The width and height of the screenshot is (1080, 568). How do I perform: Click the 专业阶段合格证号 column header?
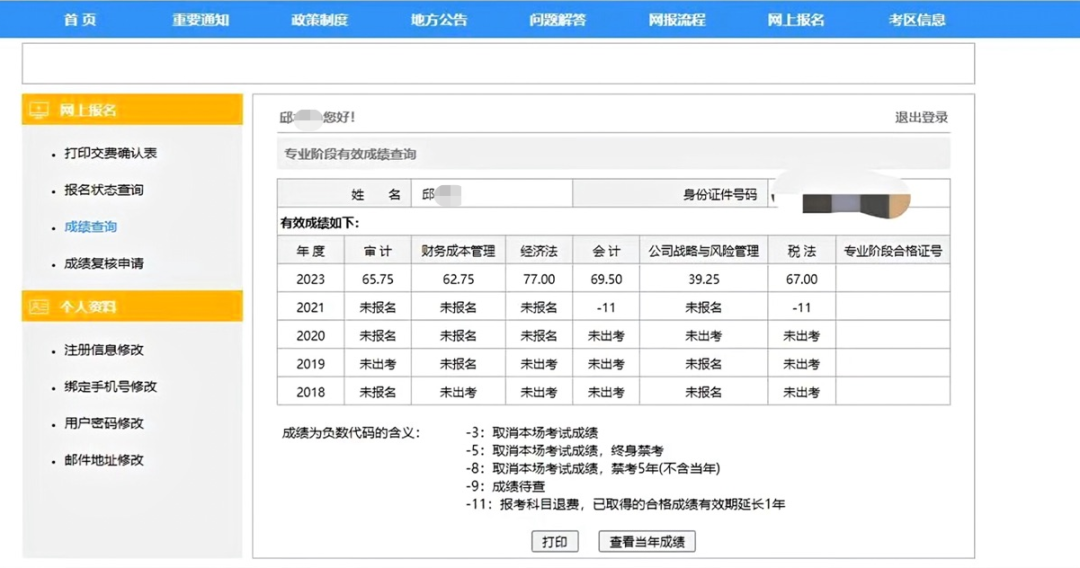click(x=893, y=251)
